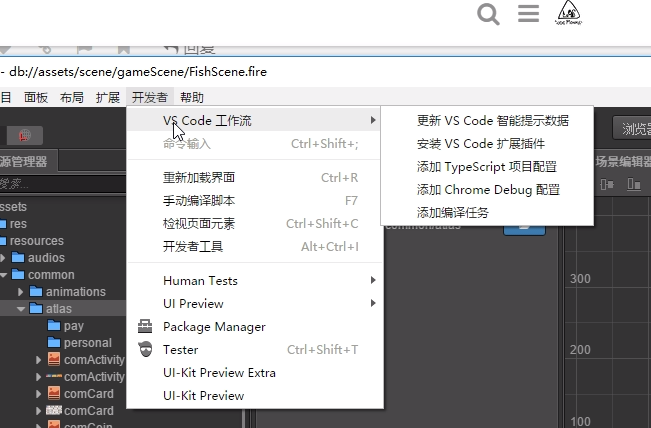Image resolution: width=651 pixels, height=428 pixels.
Task: Open the hamburger menu icon
Action: 528,13
